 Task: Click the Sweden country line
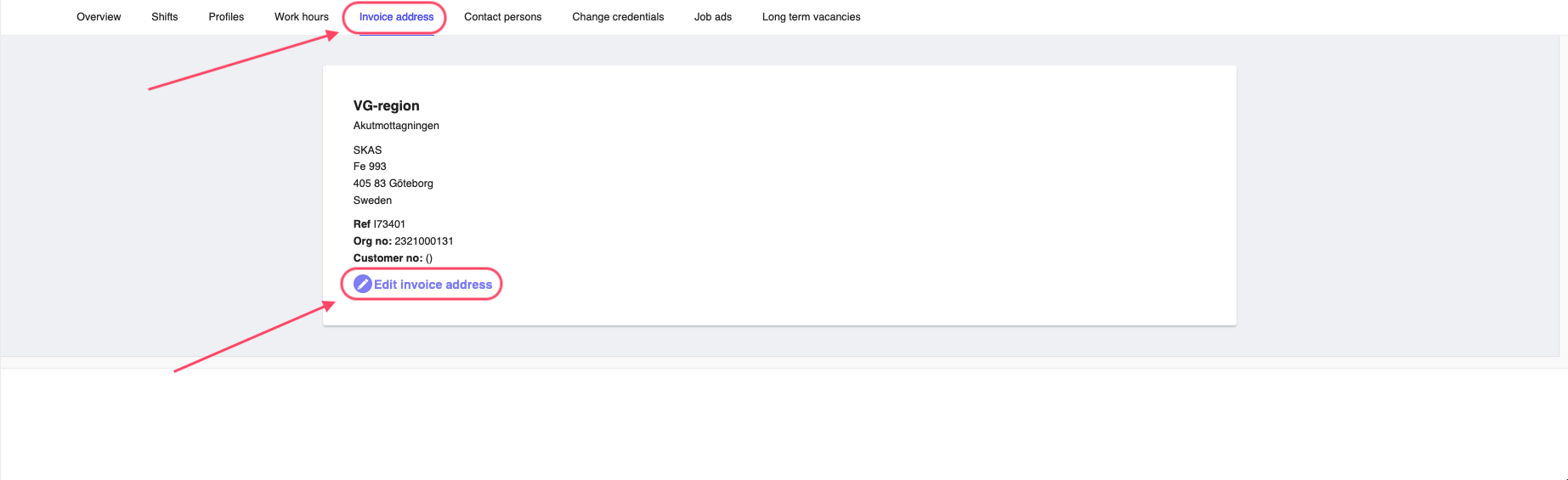[x=373, y=200]
